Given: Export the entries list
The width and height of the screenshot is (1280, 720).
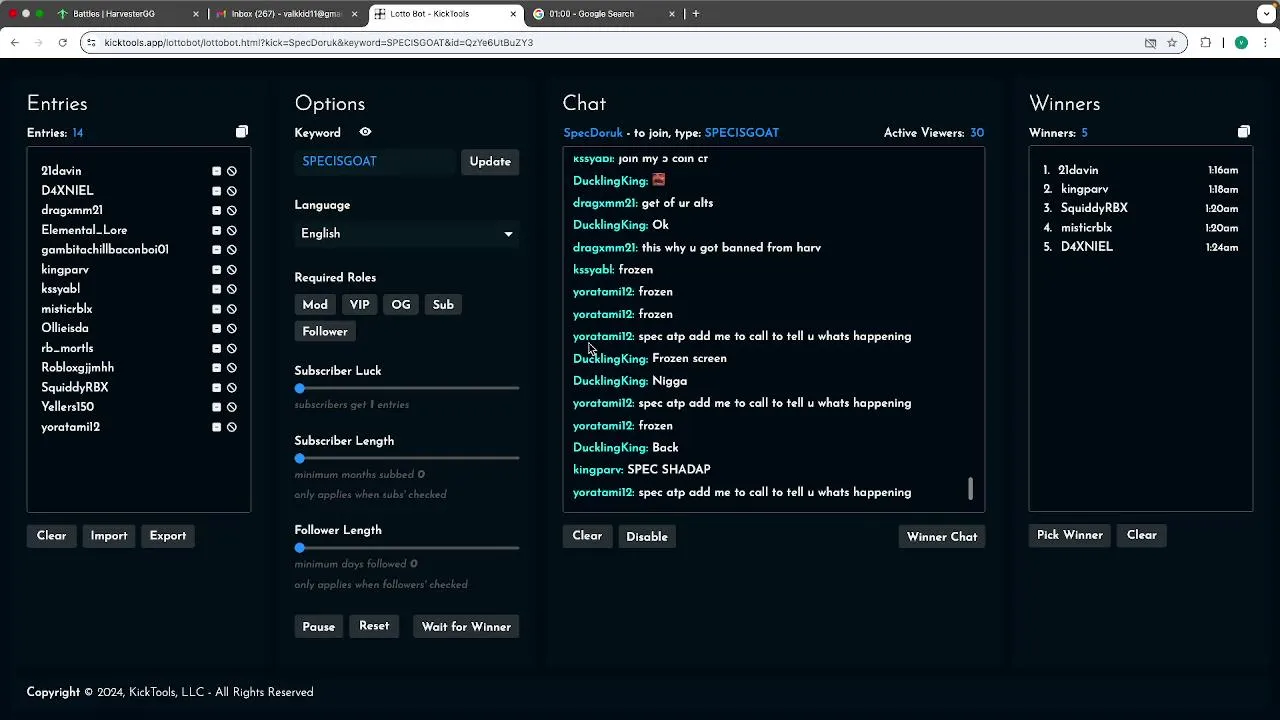Looking at the screenshot, I should (168, 536).
